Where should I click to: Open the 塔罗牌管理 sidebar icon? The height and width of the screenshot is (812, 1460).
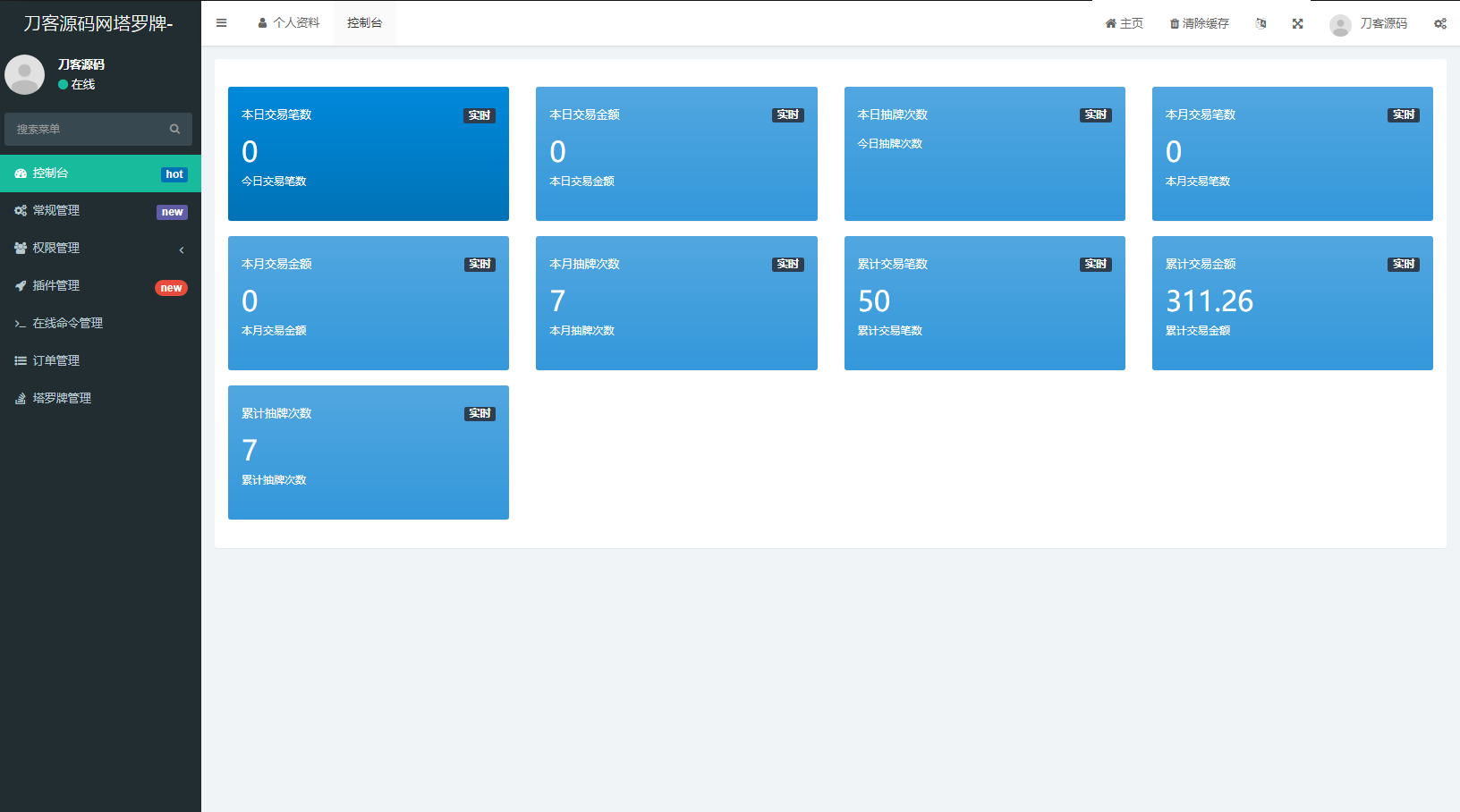coord(21,398)
